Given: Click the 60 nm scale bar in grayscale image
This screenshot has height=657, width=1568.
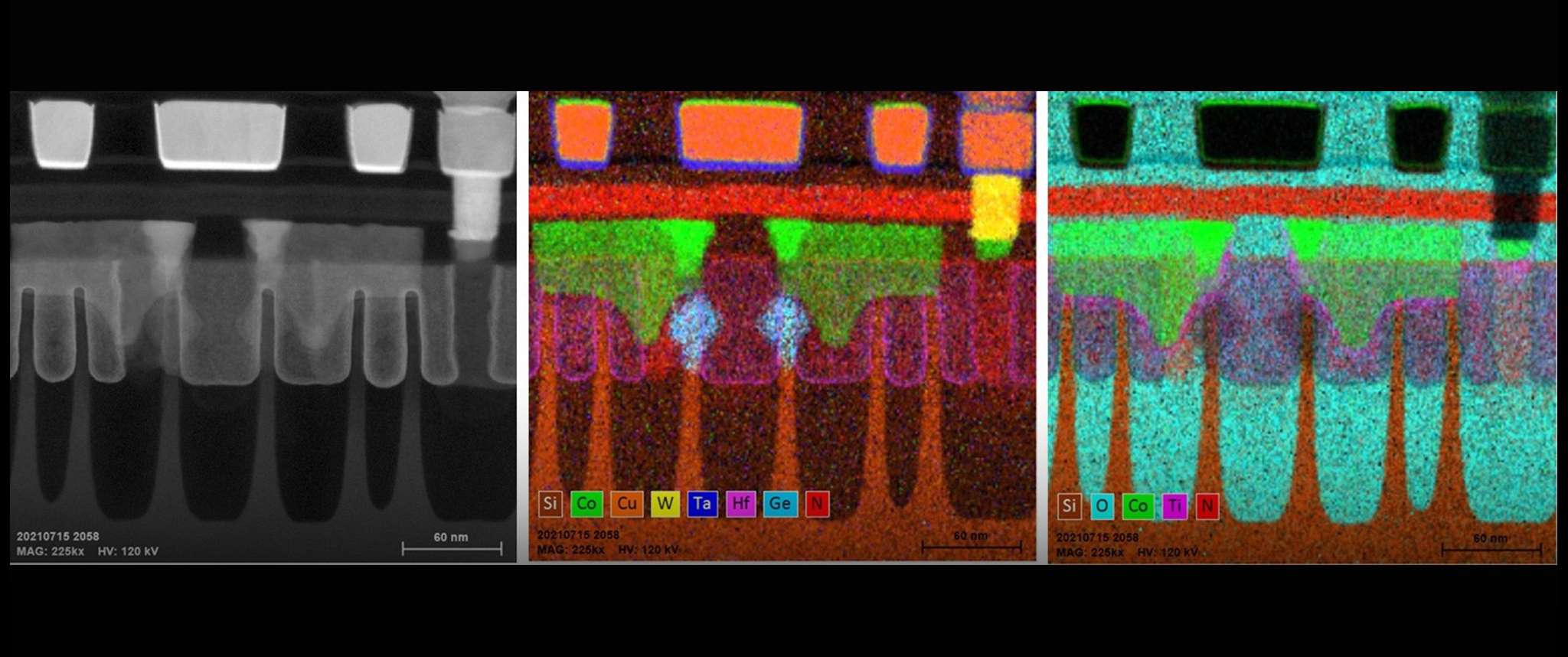Looking at the screenshot, I should pos(452,547).
